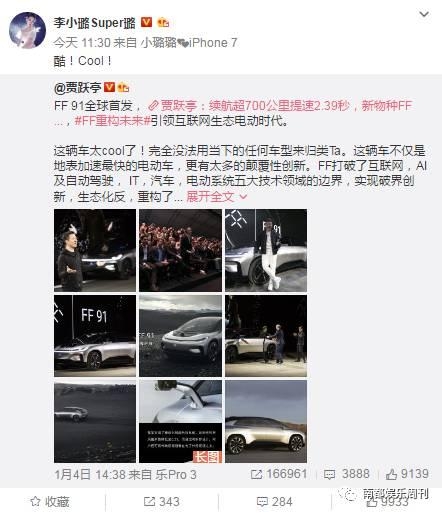Open 李小璐Super璐 username link
Image resolution: width=442 pixels, height=513 pixels.
point(95,23)
